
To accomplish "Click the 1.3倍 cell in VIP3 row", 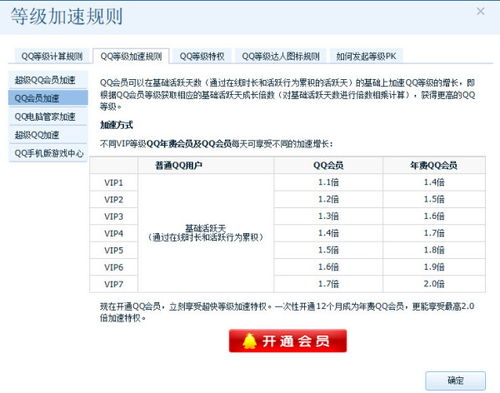I will coord(328,216).
